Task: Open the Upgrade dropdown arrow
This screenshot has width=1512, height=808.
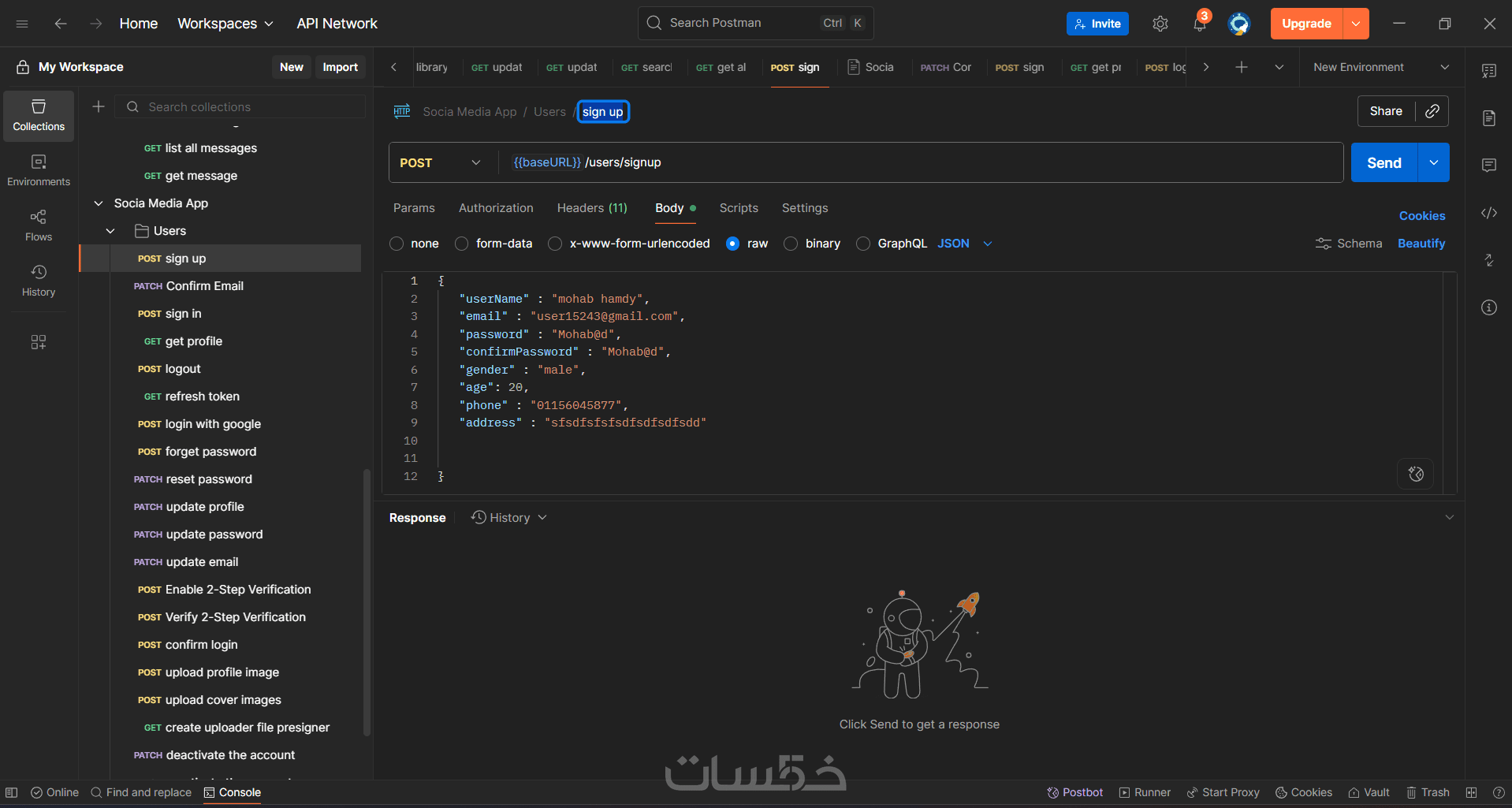Action: (1356, 24)
